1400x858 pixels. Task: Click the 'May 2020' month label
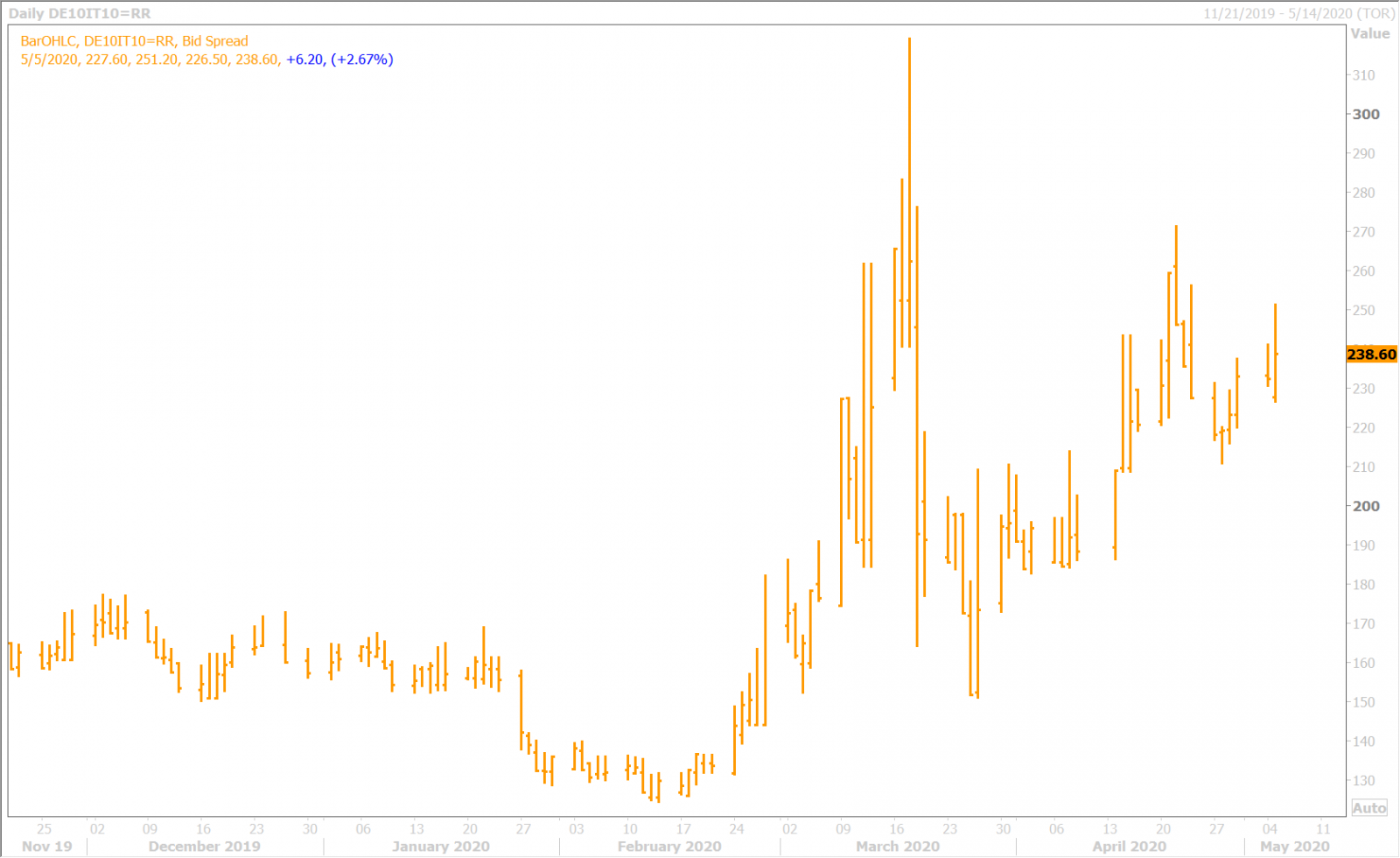click(x=1295, y=847)
